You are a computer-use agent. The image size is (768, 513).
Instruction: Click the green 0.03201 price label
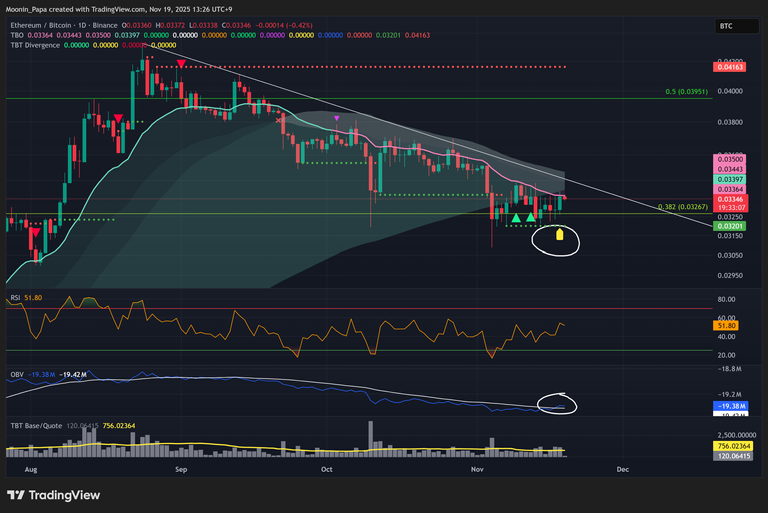[727, 227]
